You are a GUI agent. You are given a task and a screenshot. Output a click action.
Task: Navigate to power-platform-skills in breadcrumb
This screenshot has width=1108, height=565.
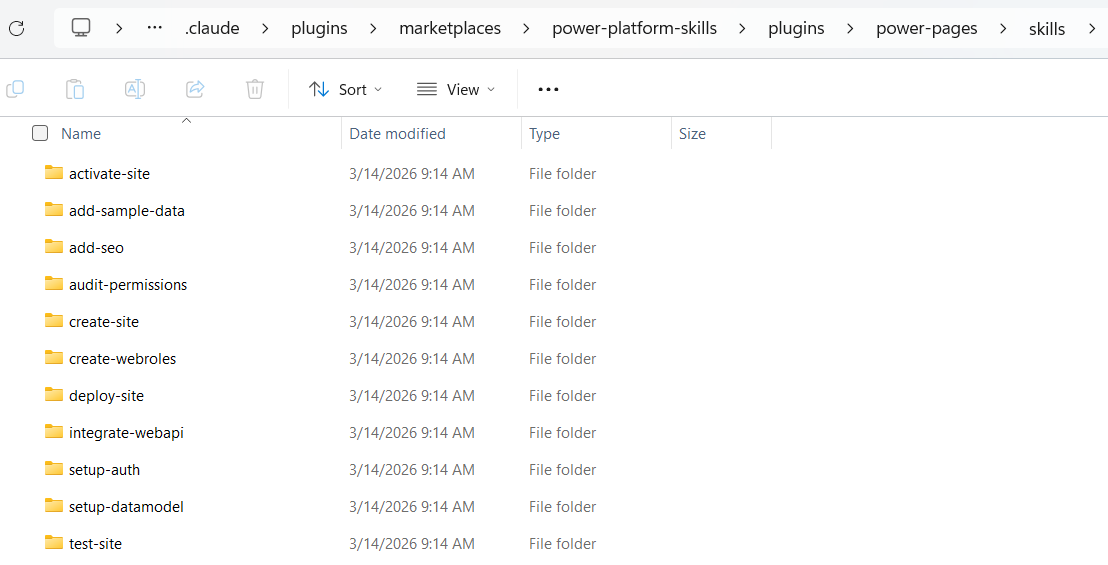[x=634, y=28]
